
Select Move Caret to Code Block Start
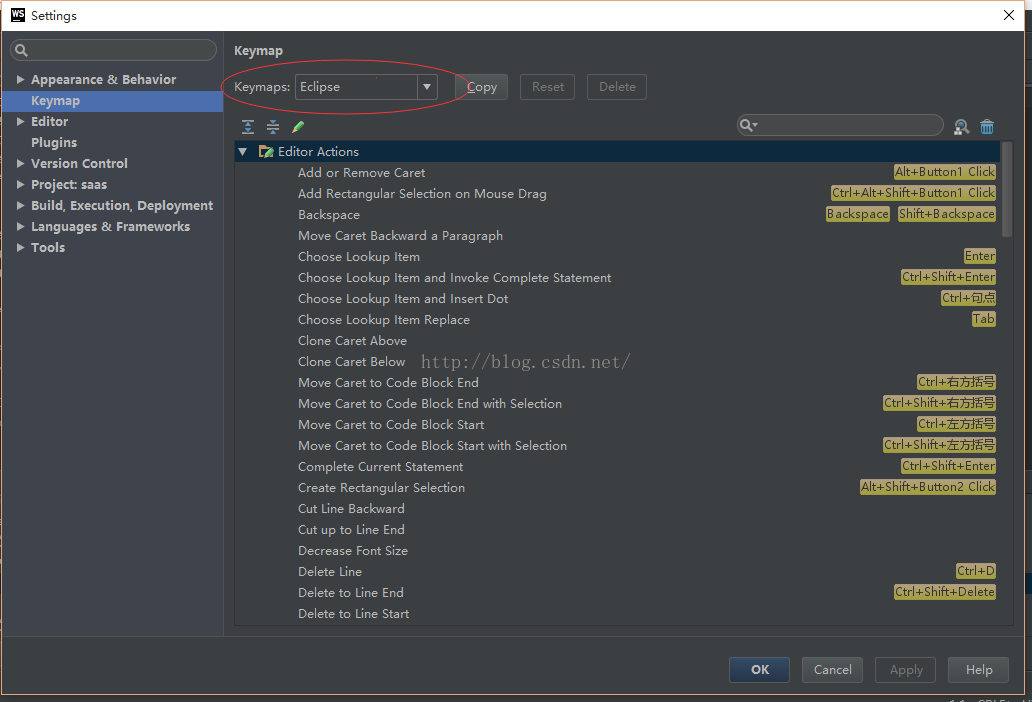[x=617, y=425]
